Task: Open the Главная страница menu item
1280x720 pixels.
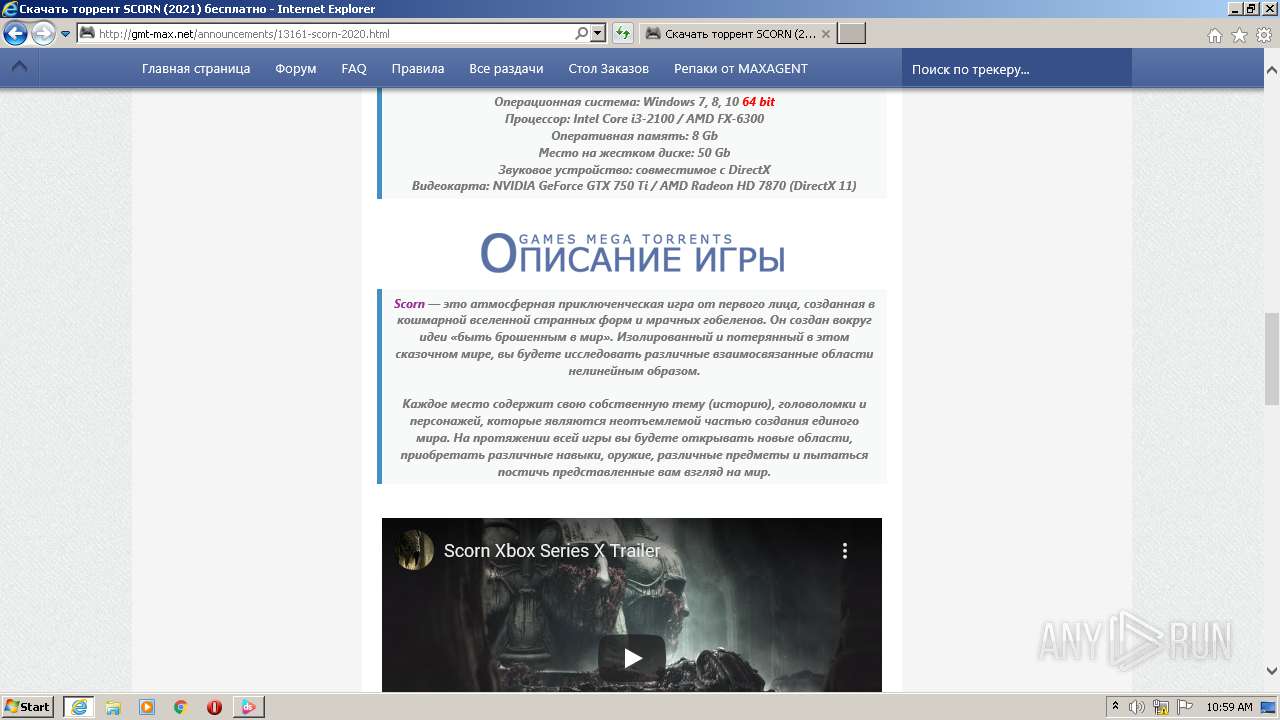Action: coord(196,69)
